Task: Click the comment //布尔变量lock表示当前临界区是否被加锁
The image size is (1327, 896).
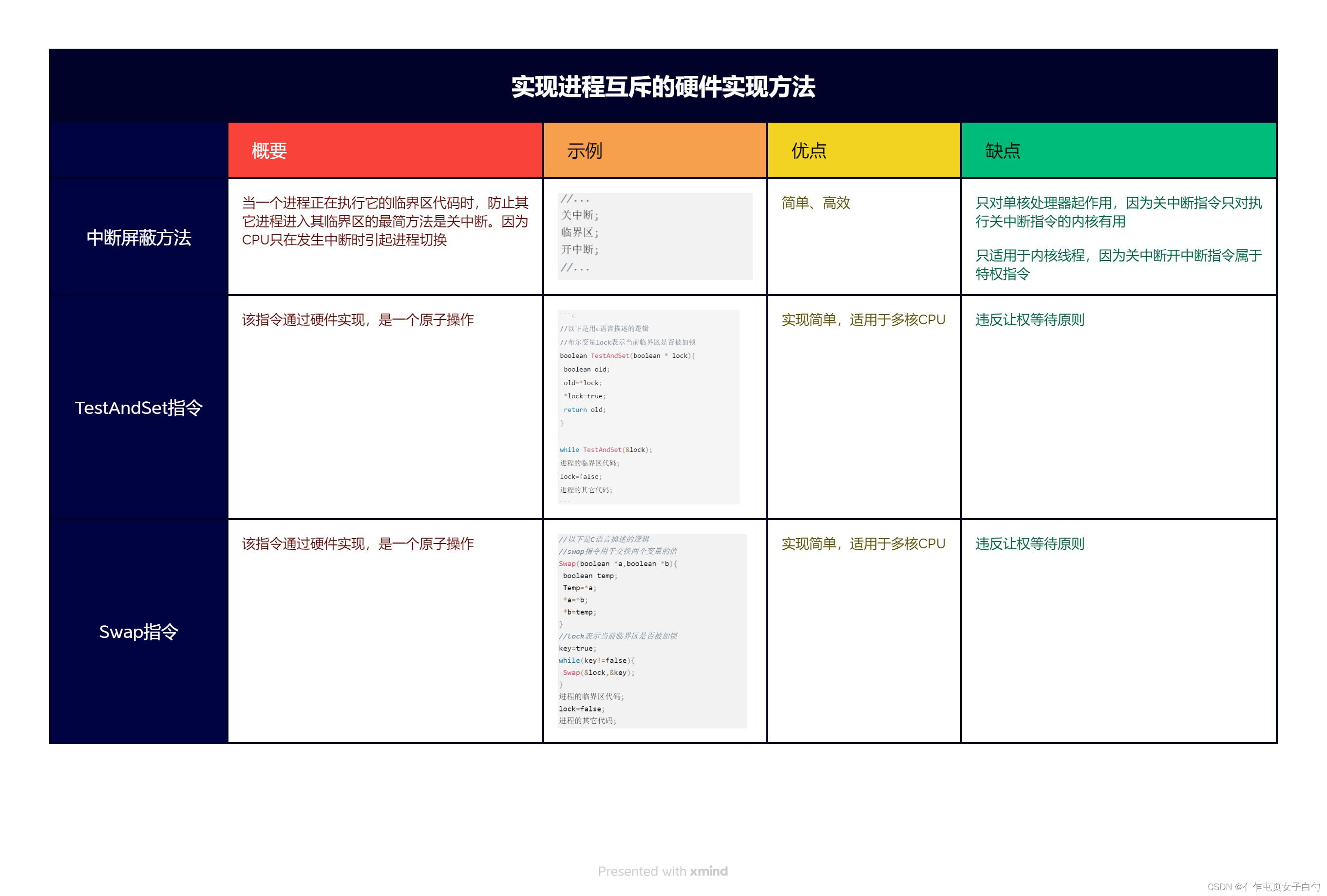Action: pos(627,342)
